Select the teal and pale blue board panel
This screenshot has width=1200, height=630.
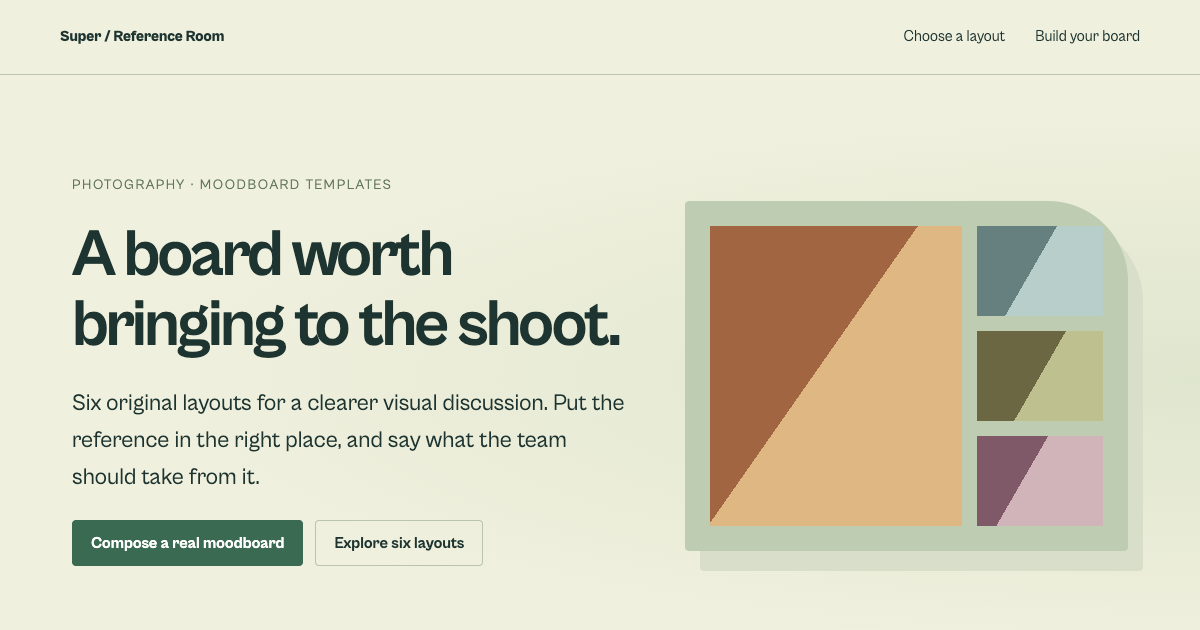(1040, 271)
